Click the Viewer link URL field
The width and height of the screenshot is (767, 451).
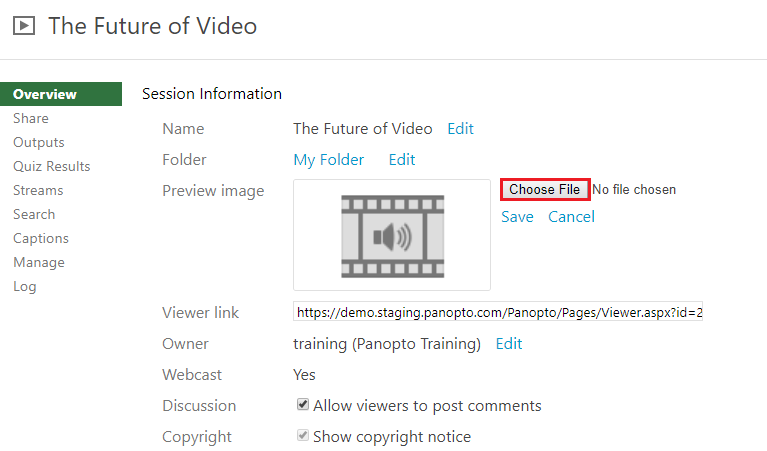[x=498, y=312]
